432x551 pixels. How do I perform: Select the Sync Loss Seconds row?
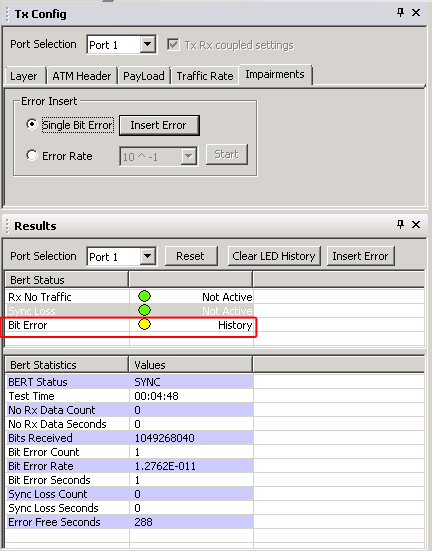pyautogui.click(x=130, y=508)
